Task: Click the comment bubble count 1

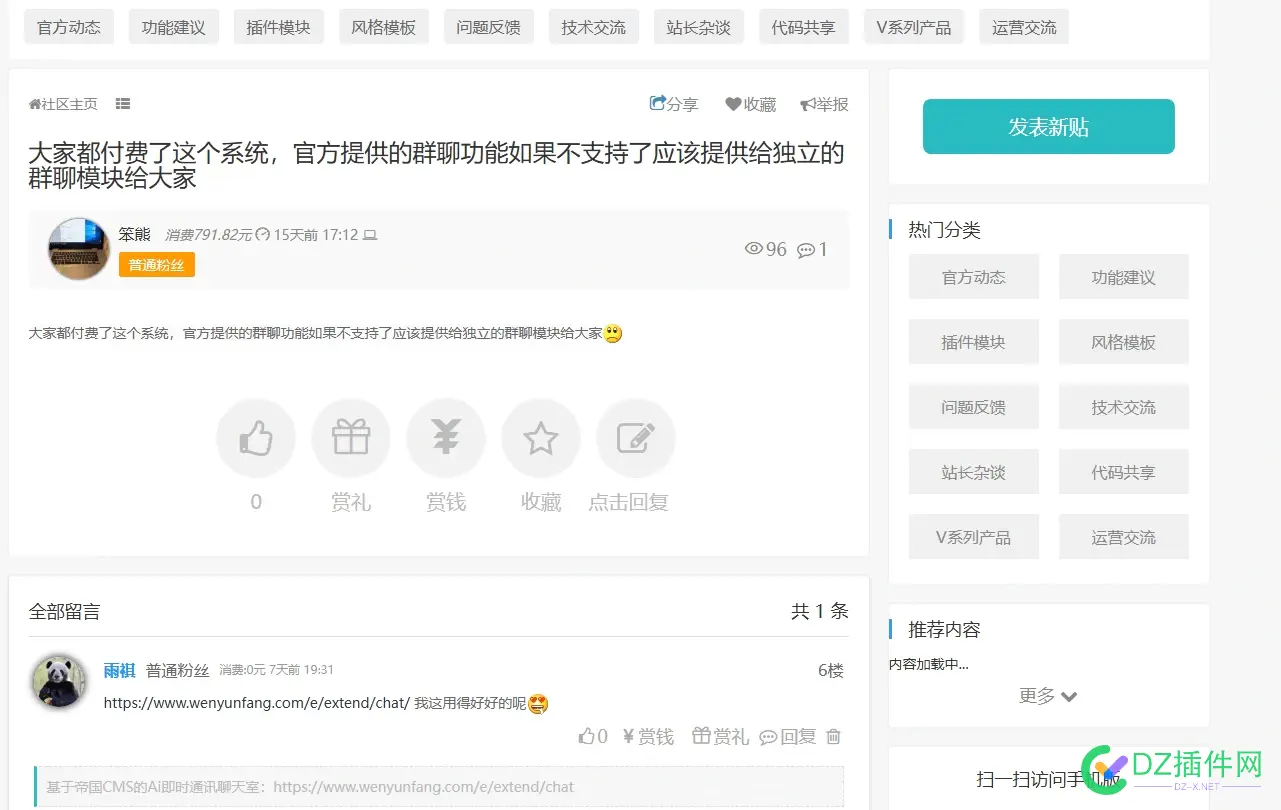Action: click(x=812, y=250)
